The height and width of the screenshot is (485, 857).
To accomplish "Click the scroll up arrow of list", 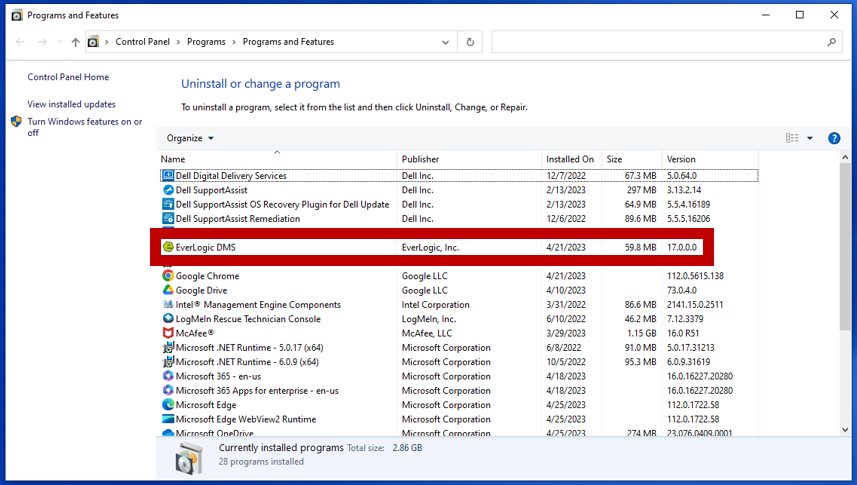I will (845, 157).
